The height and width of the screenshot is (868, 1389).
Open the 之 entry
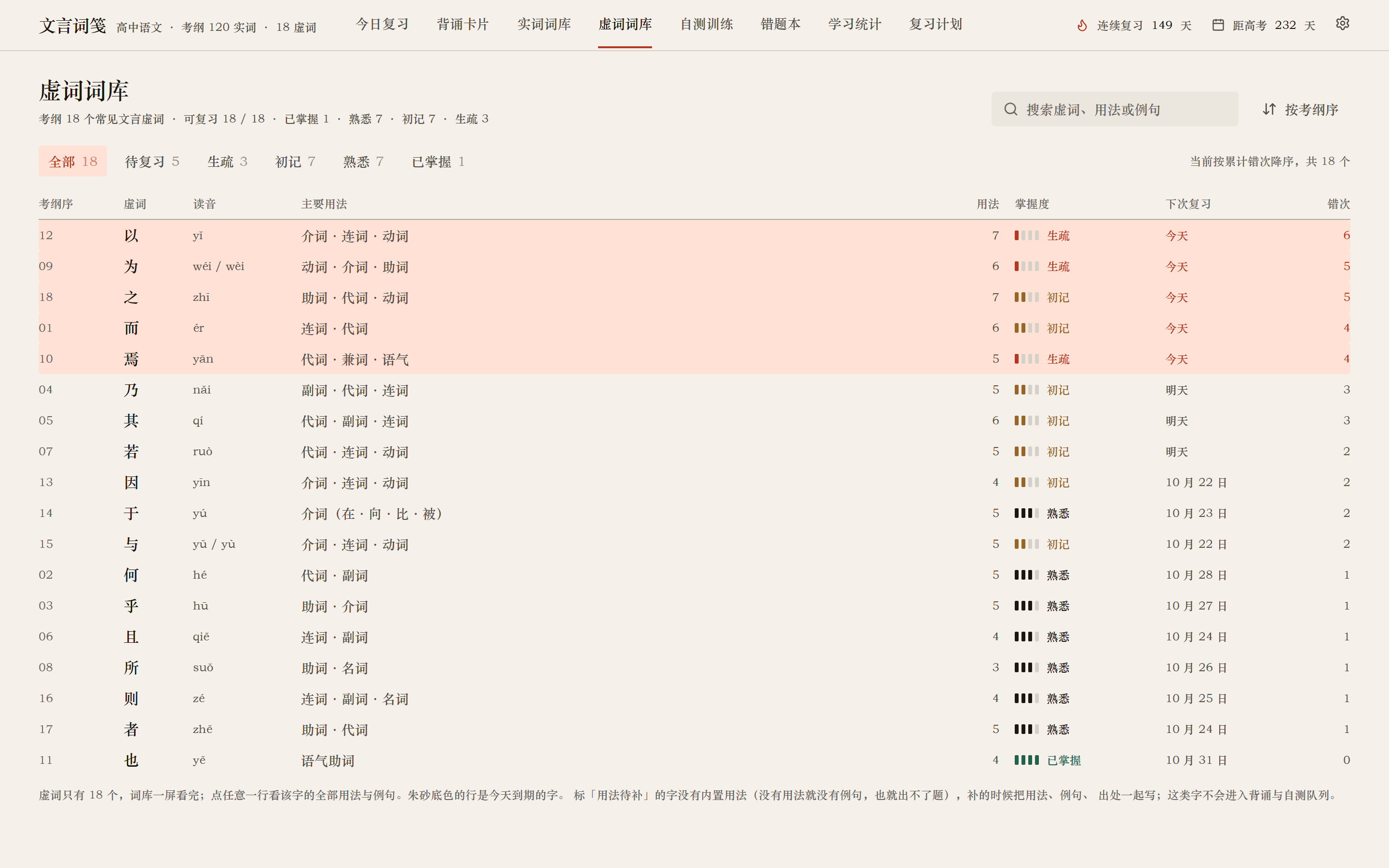[x=694, y=298]
